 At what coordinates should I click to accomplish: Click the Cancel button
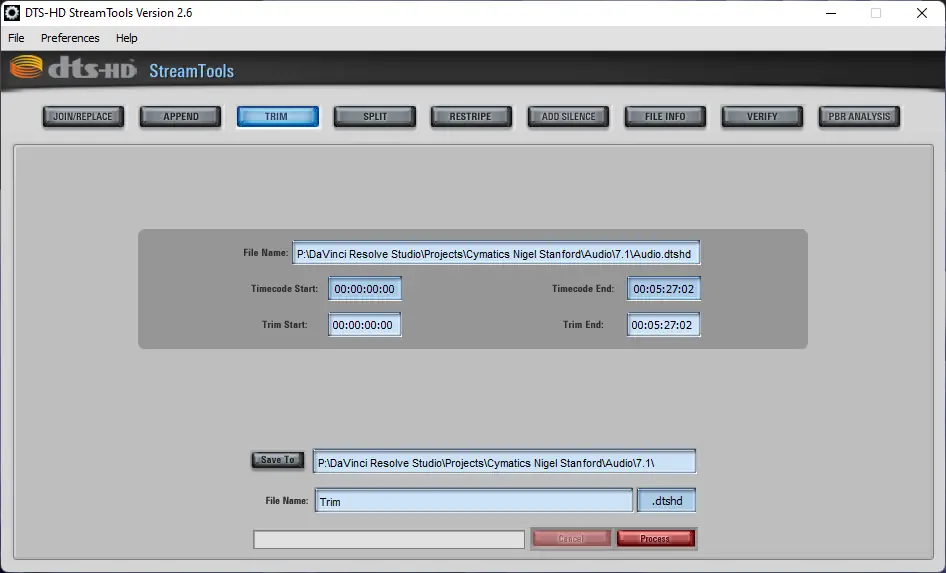click(571, 538)
